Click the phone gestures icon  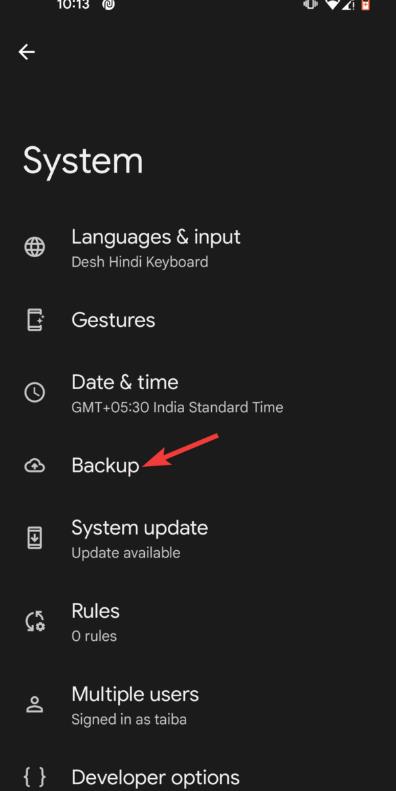[35, 320]
